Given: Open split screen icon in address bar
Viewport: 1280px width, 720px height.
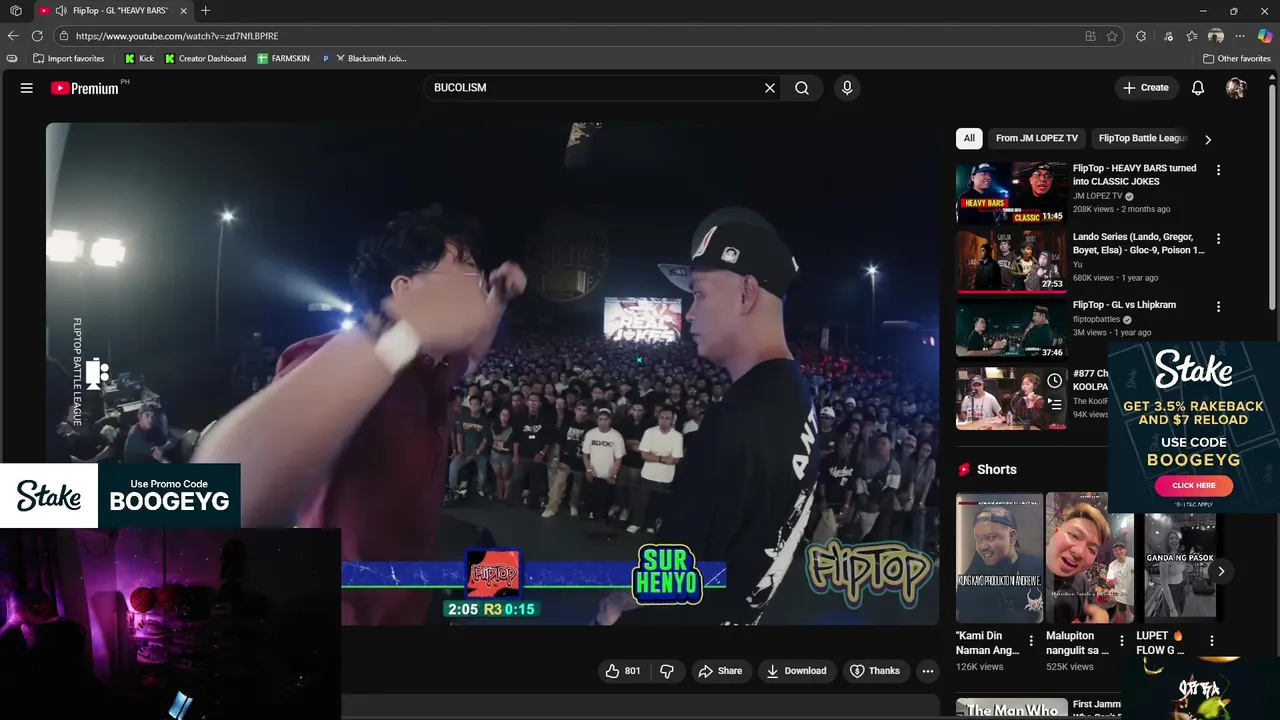Looking at the screenshot, I should click(1090, 36).
